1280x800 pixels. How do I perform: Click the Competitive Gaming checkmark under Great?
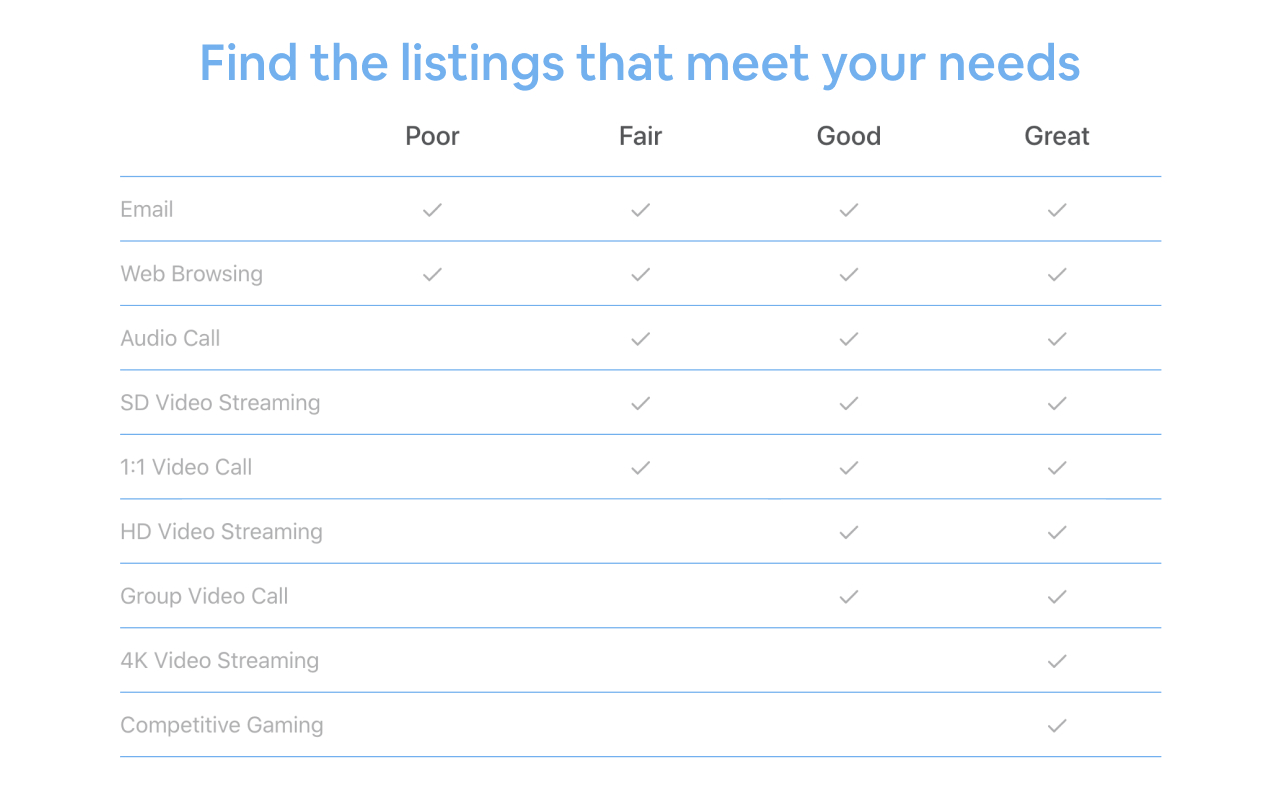(1057, 725)
